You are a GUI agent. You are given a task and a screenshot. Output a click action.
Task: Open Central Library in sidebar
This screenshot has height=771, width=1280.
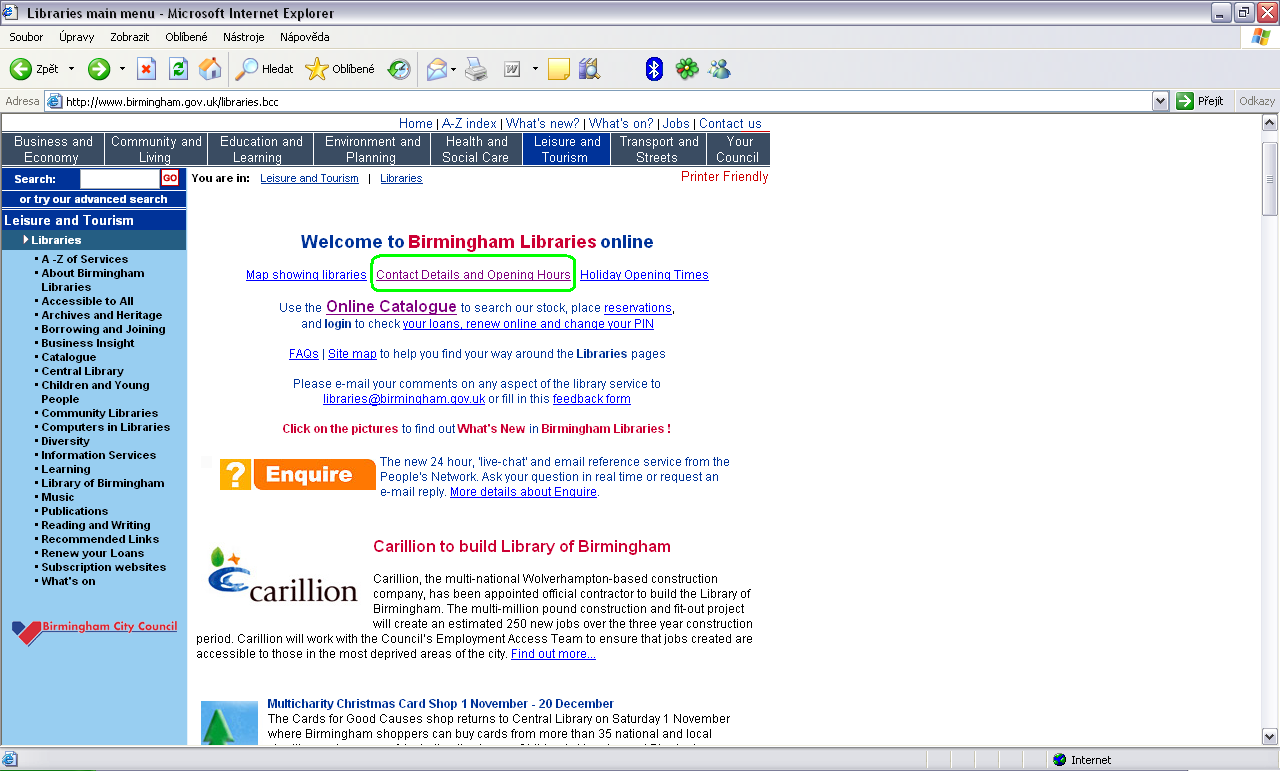tap(82, 371)
